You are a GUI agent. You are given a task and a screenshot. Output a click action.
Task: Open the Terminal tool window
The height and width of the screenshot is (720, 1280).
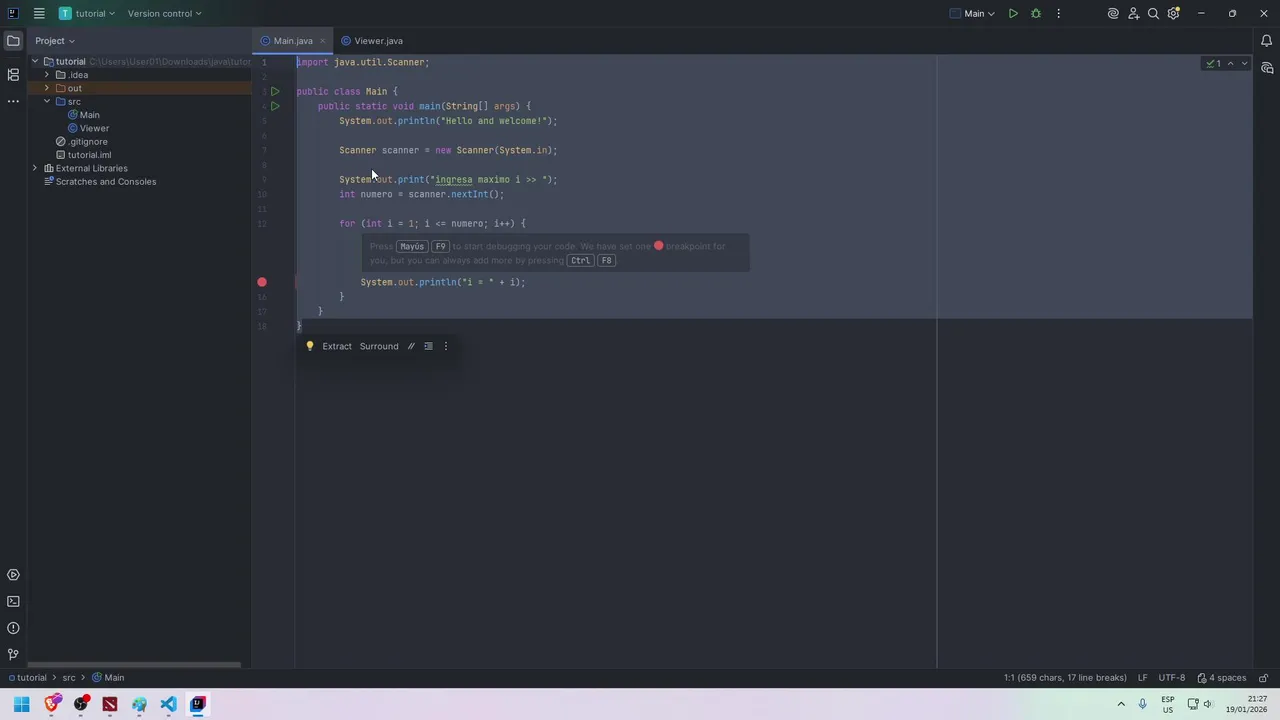pyautogui.click(x=13, y=601)
